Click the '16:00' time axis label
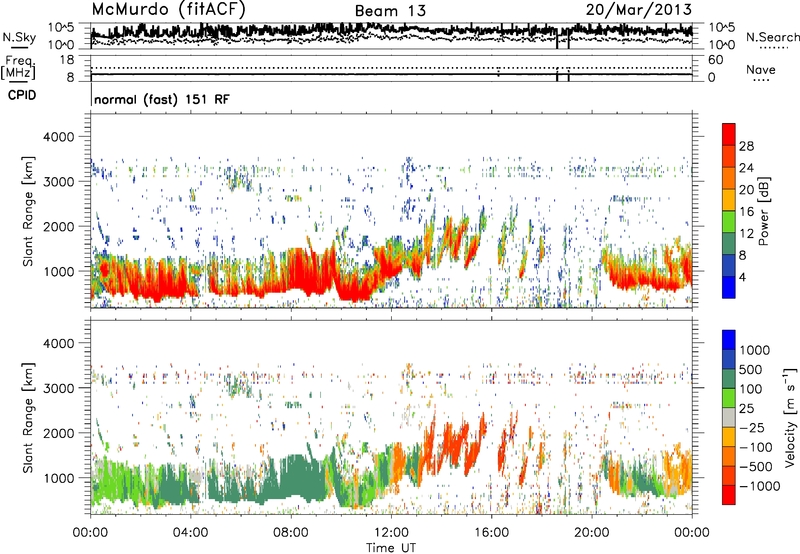Viewport: 800px width, 554px height. click(x=491, y=533)
